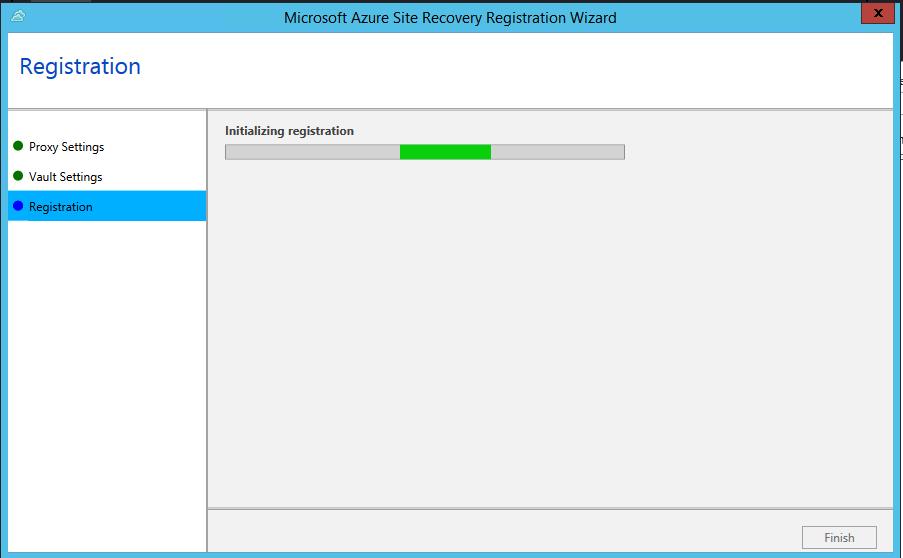903x558 pixels.
Task: Select the Registration step in sidebar
Action: tap(107, 206)
